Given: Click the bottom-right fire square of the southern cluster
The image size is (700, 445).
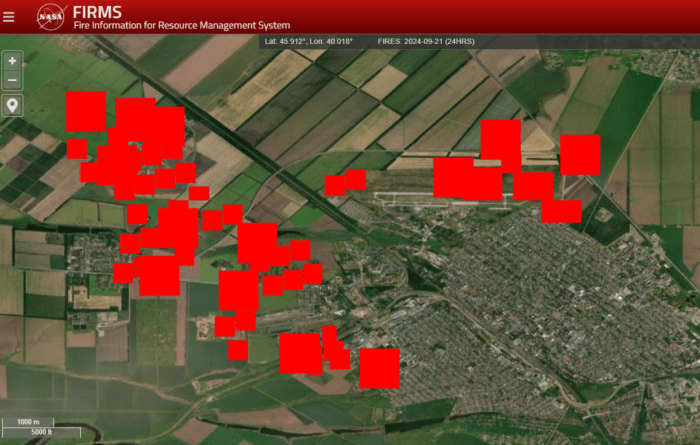Looking at the screenshot, I should tap(379, 368).
